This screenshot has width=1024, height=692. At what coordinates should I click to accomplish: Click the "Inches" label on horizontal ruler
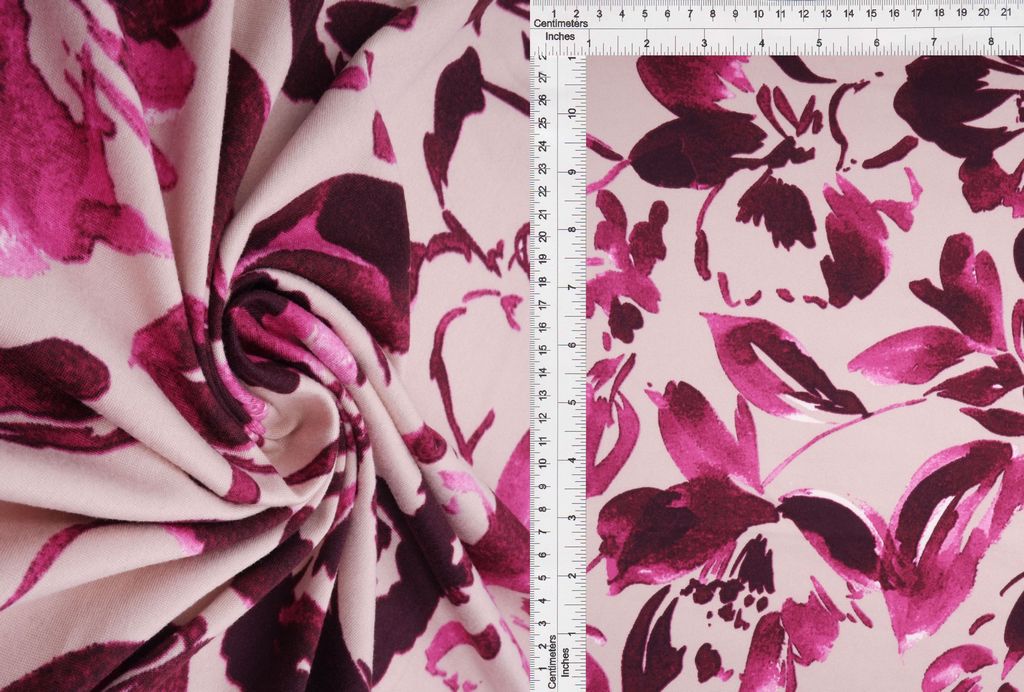pos(560,37)
